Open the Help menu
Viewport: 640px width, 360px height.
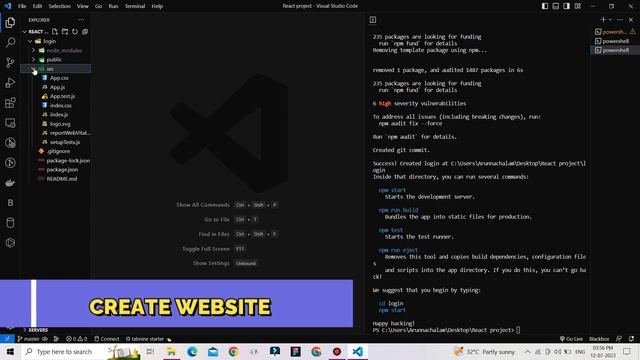[157, 6]
